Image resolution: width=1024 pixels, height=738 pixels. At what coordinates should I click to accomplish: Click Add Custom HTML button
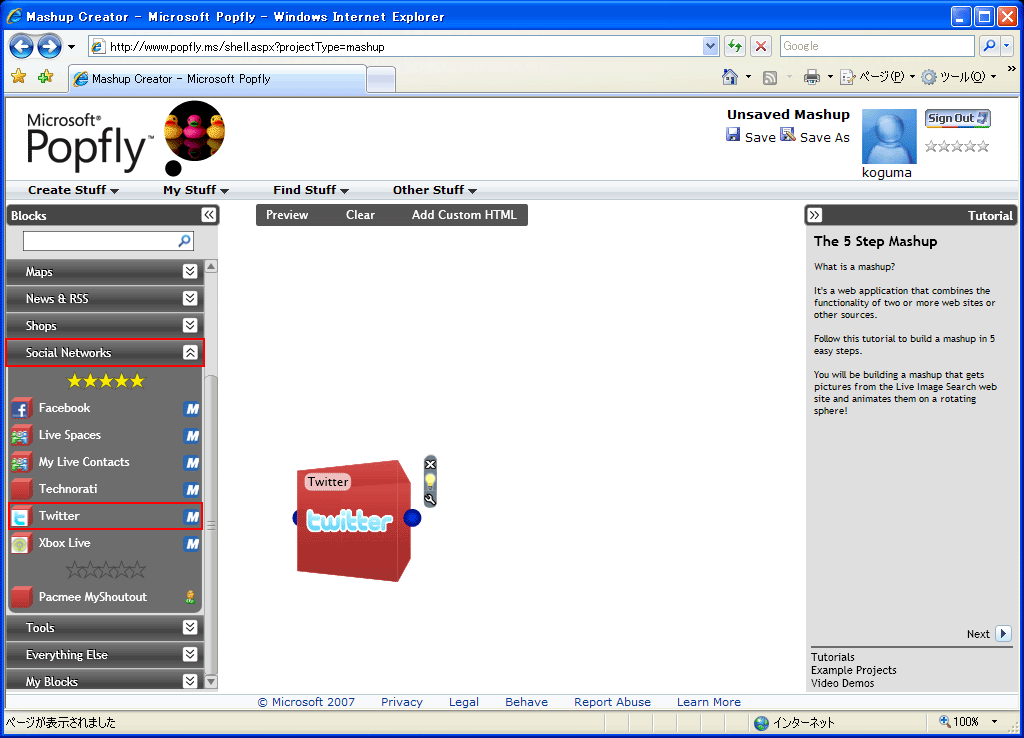click(x=464, y=215)
